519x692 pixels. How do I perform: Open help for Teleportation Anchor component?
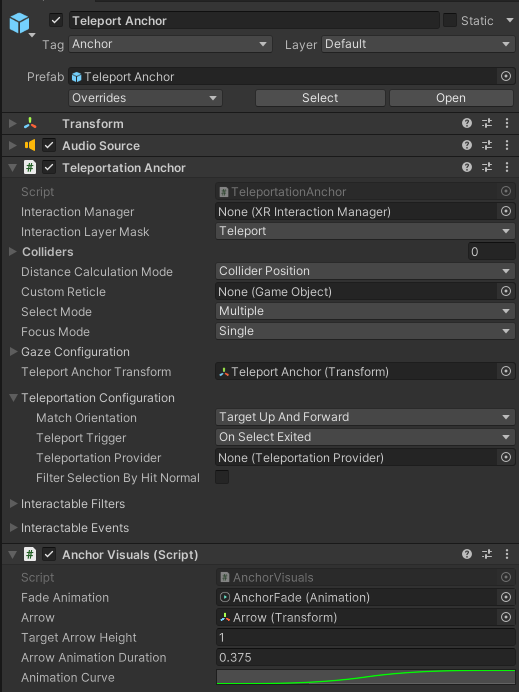[x=467, y=167]
